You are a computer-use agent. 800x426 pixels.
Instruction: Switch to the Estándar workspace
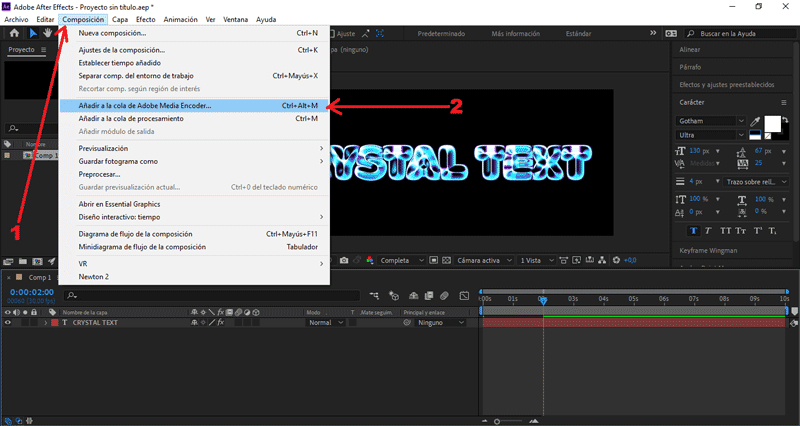[579, 34]
